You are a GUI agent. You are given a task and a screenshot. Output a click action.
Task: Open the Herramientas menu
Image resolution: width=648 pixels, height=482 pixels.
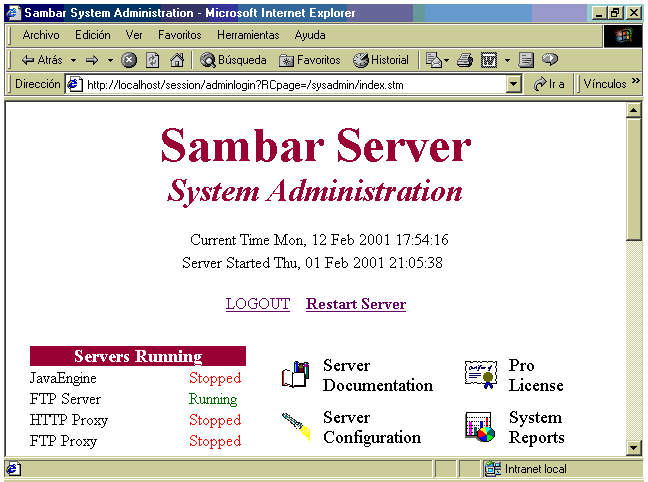tap(248, 35)
